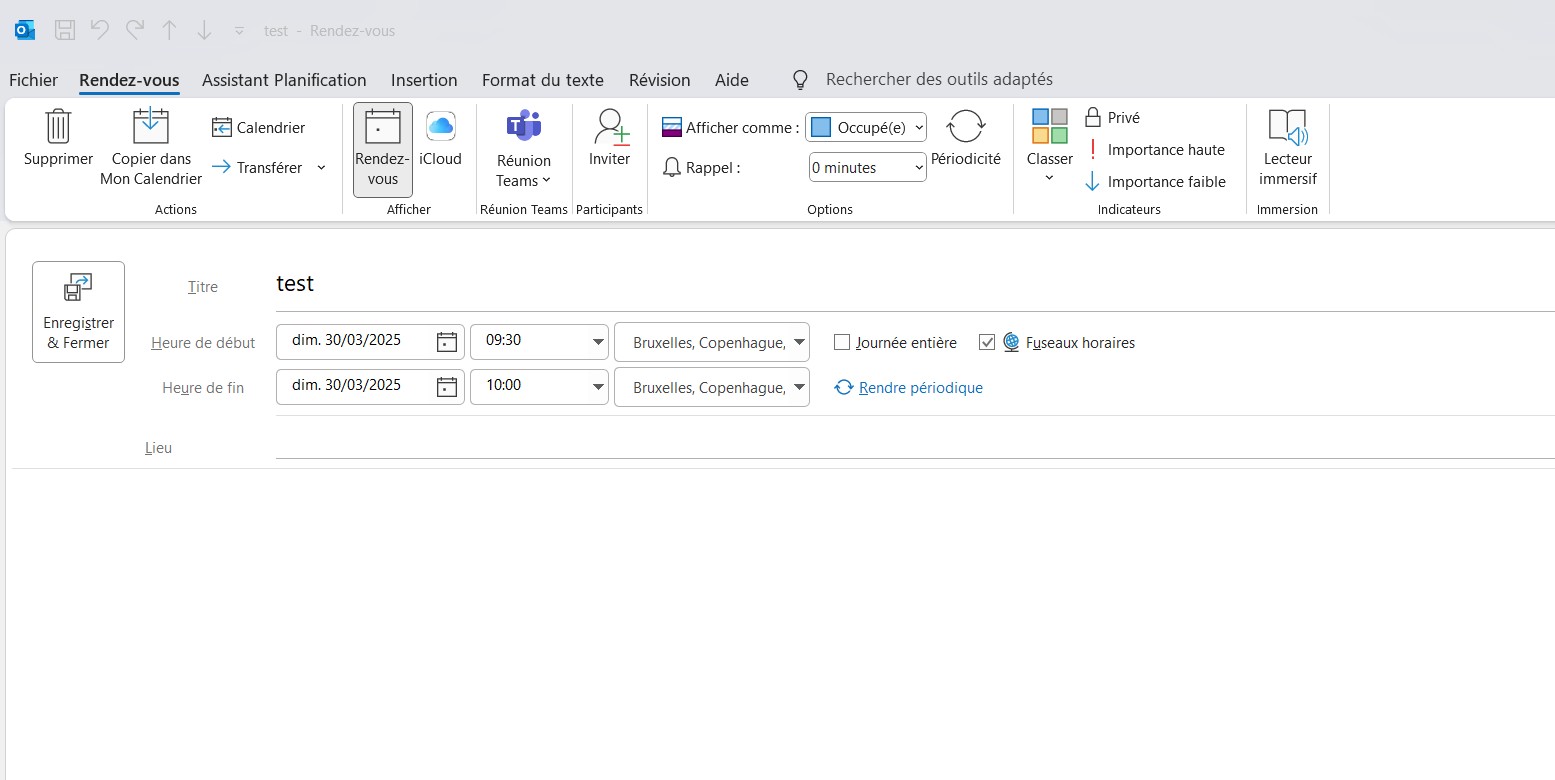This screenshot has height=780, width=1555.
Task: Open the Insertion tab
Action: [x=424, y=80]
